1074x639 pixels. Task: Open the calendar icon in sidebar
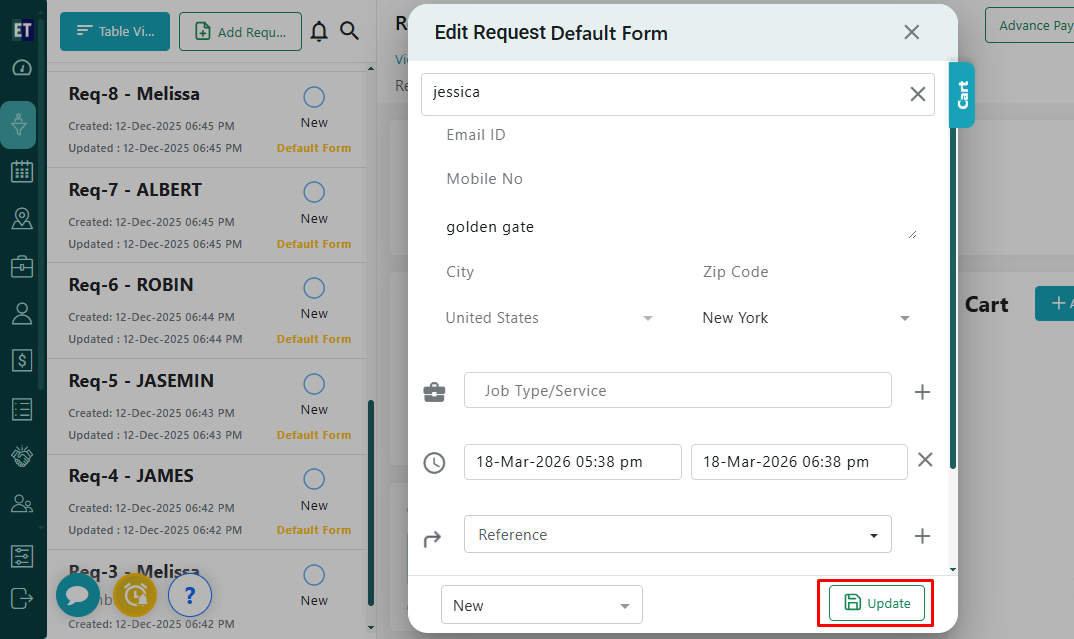click(x=22, y=171)
